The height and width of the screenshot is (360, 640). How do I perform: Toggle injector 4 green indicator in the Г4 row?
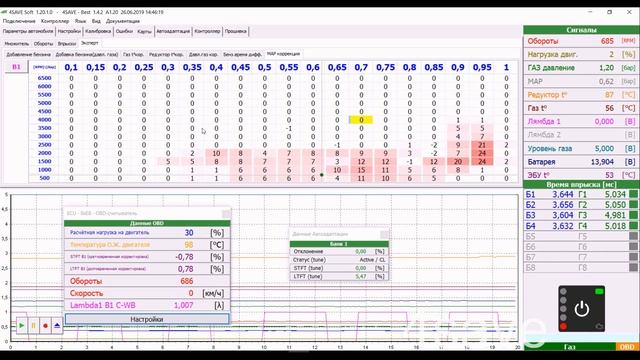634,226
